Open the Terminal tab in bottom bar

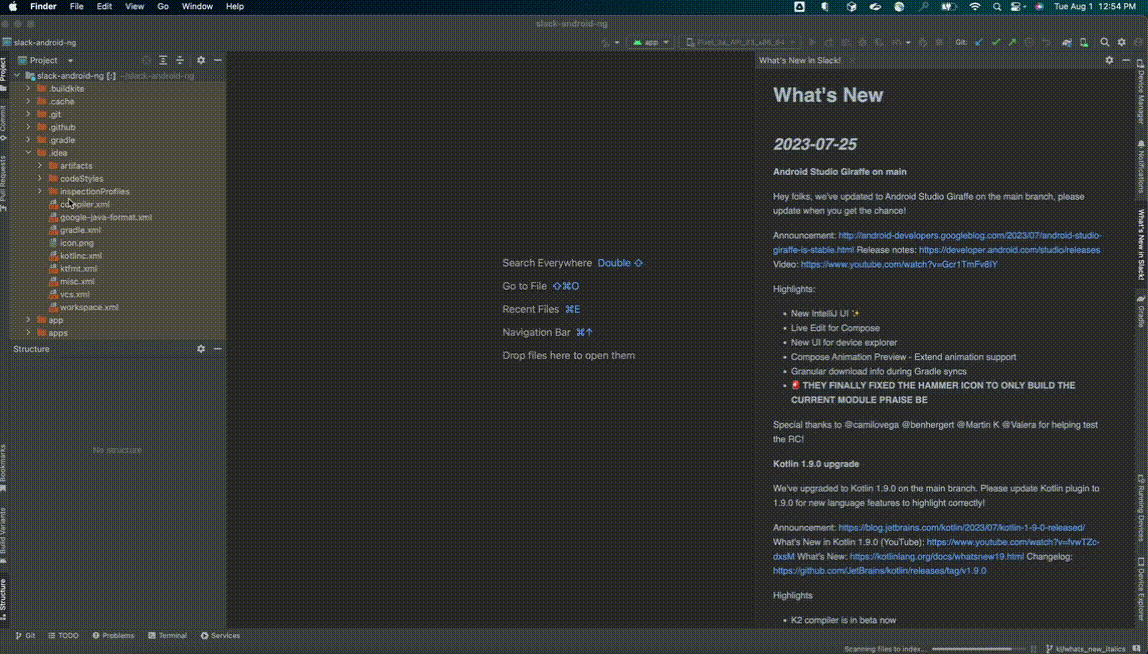[167, 636]
